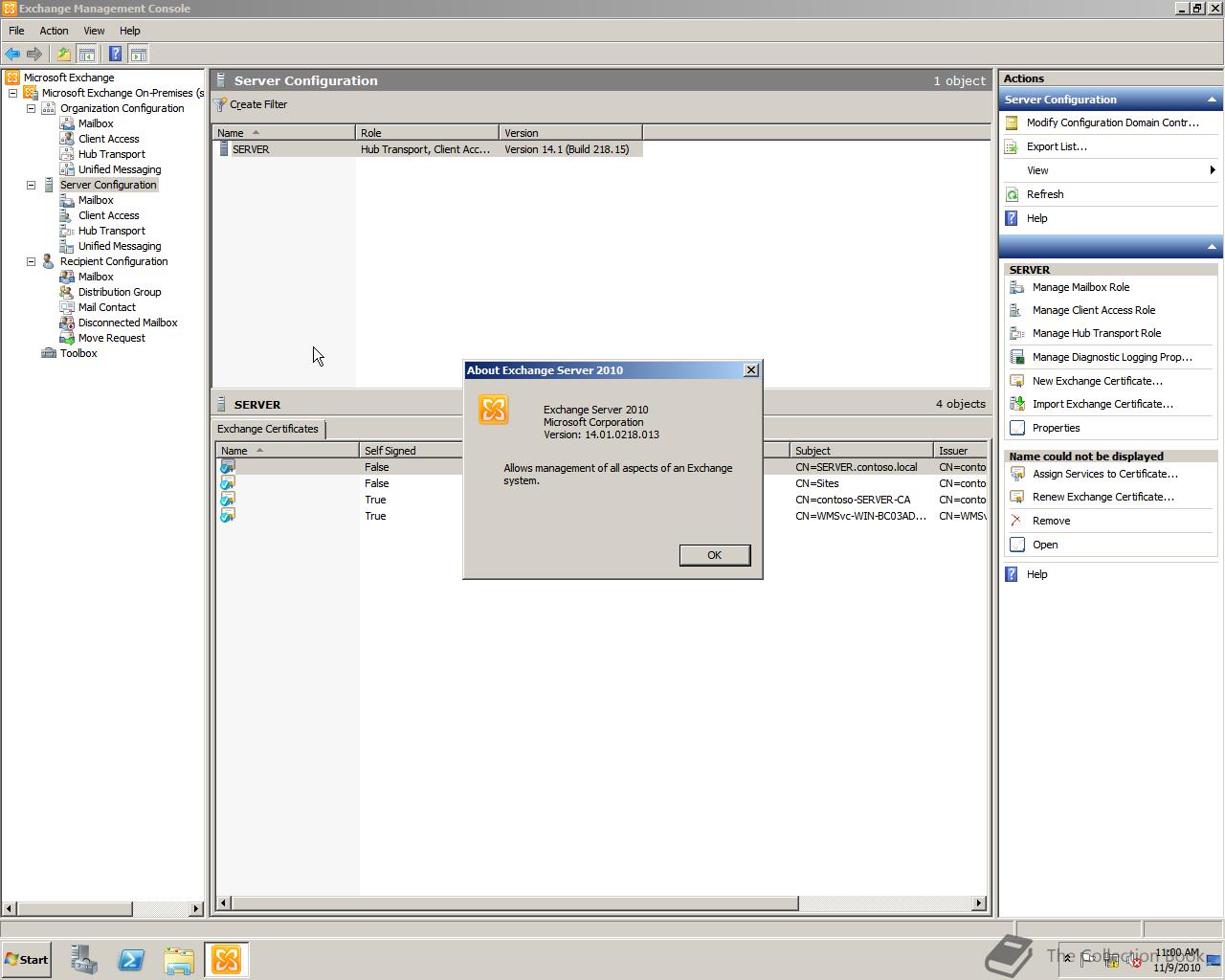The height and width of the screenshot is (980, 1225).
Task: Collapse Recipient Configuration tree node
Action: point(31,261)
